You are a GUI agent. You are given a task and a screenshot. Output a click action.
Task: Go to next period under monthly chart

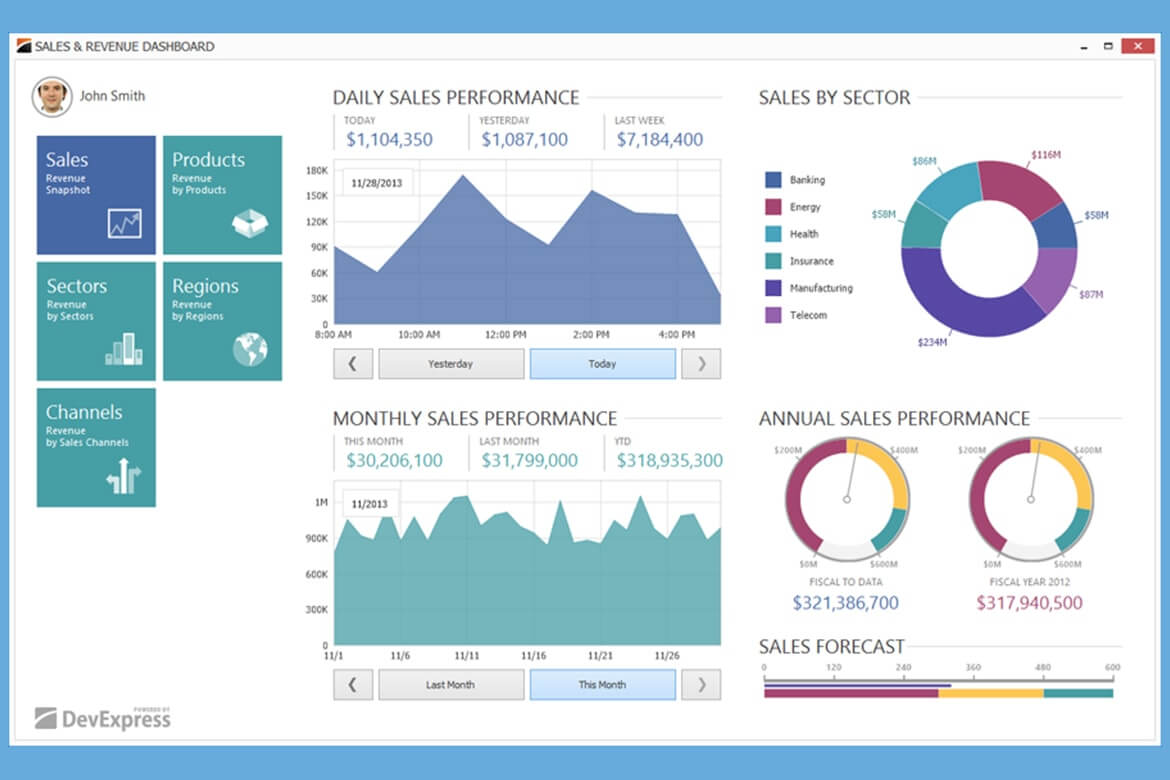[701, 685]
